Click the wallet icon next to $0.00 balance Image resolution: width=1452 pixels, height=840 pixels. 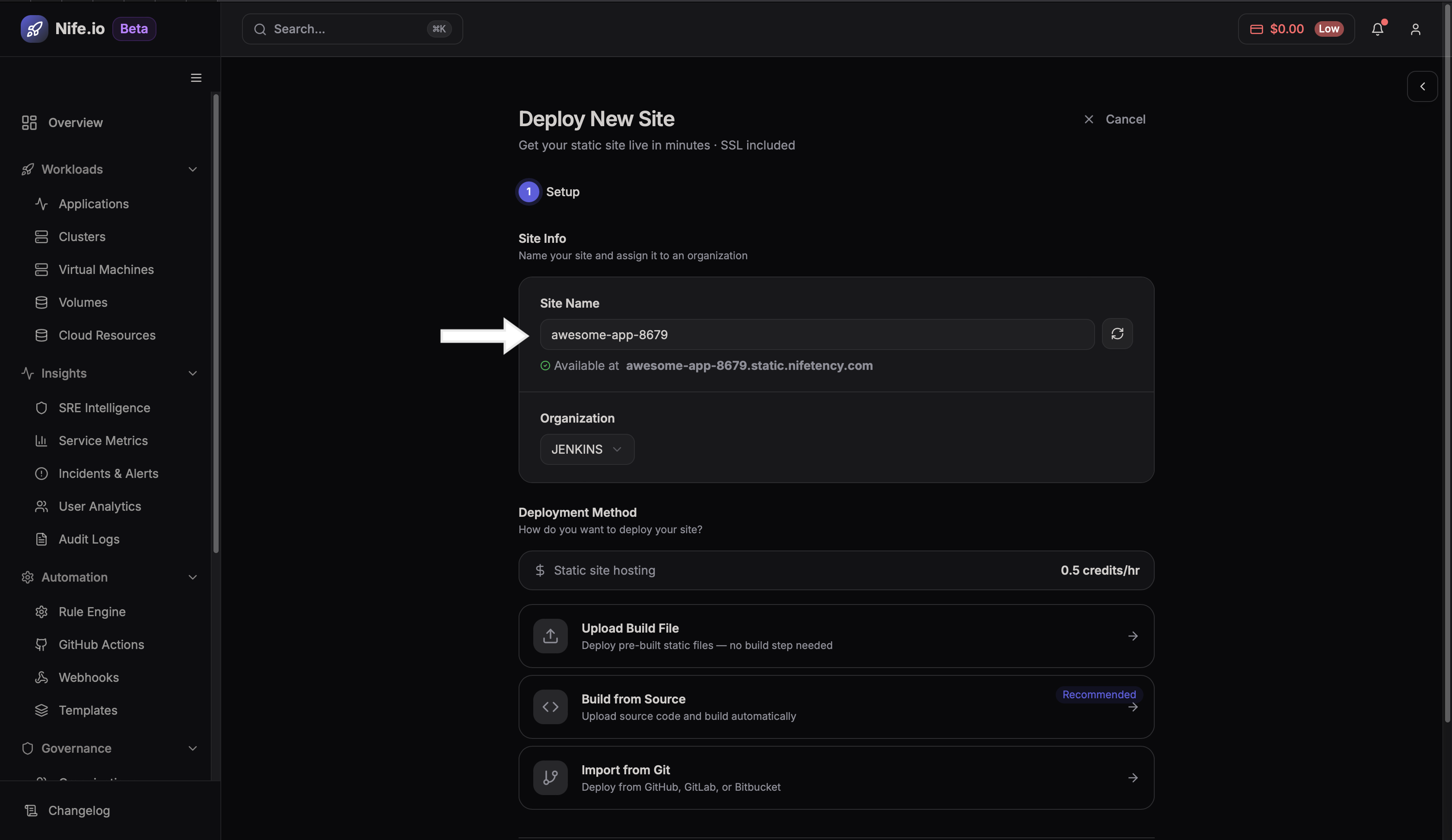(1257, 29)
